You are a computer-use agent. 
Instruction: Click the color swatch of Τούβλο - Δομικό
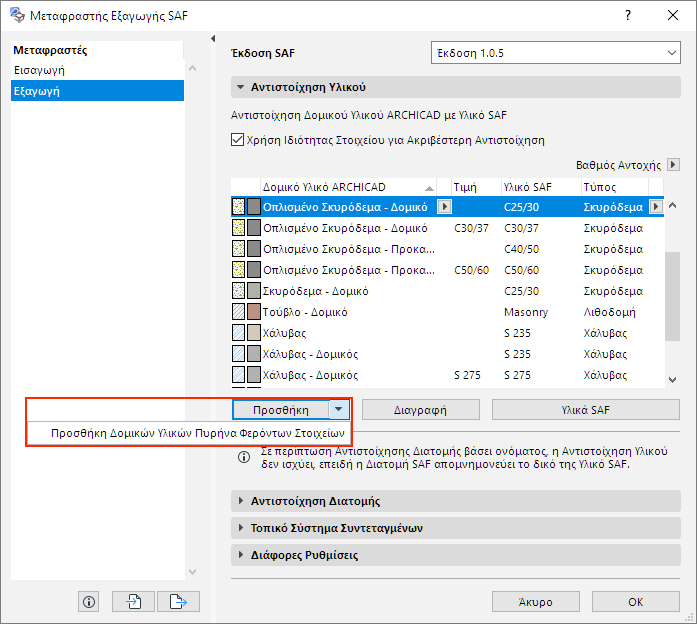(254, 312)
